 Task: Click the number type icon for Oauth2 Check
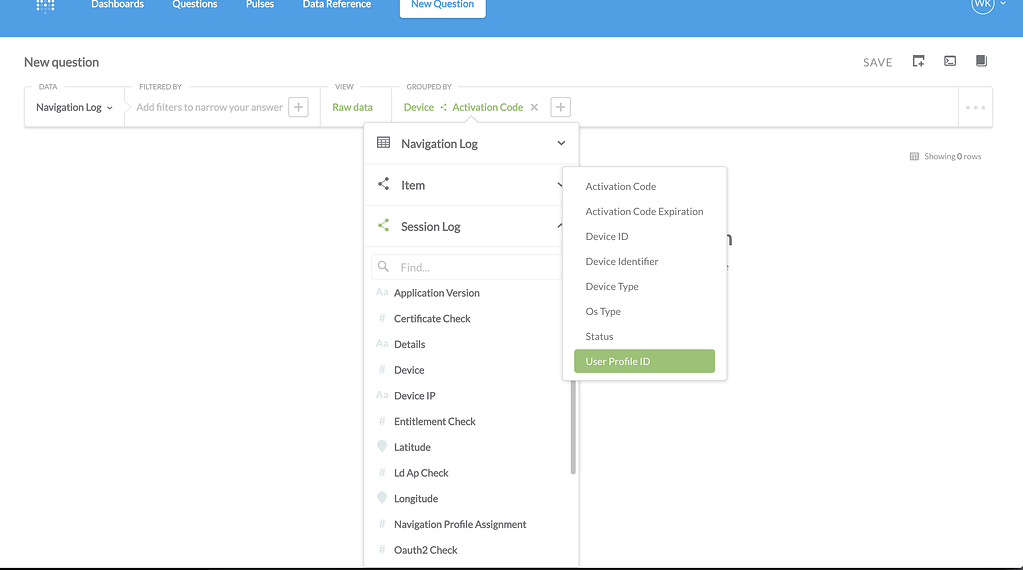pos(382,550)
